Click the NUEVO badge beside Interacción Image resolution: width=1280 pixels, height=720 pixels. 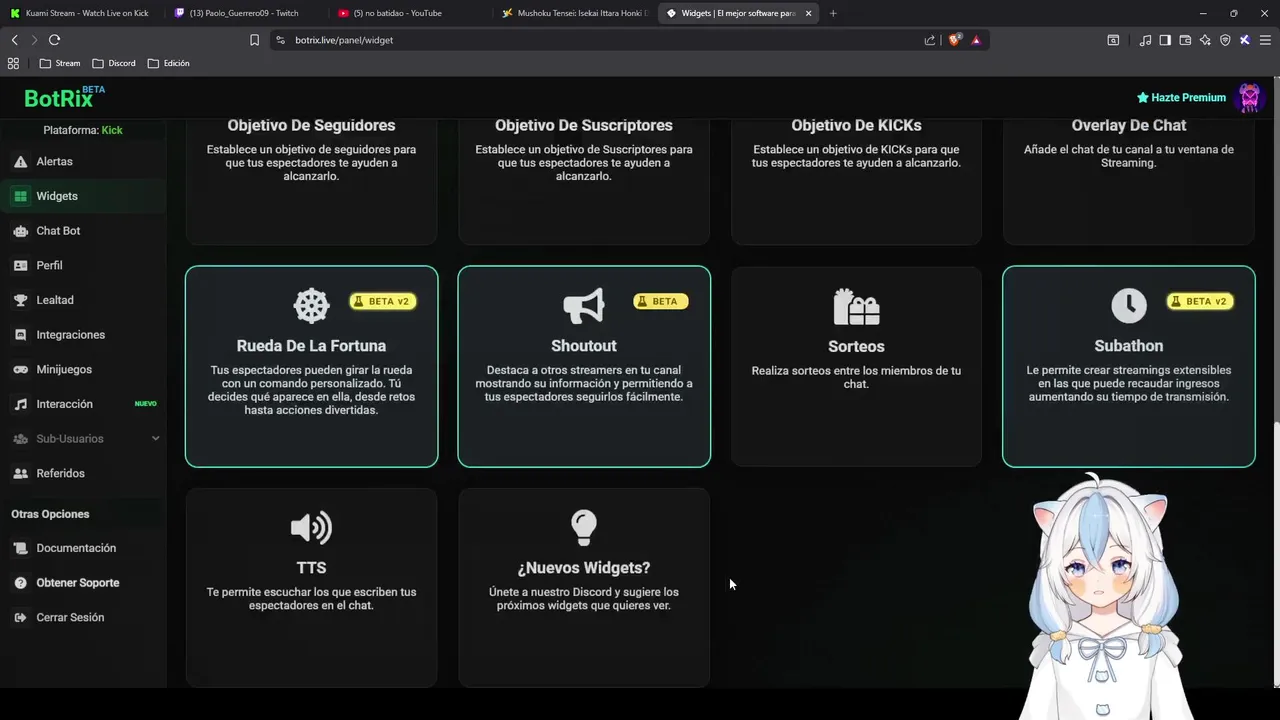click(146, 404)
